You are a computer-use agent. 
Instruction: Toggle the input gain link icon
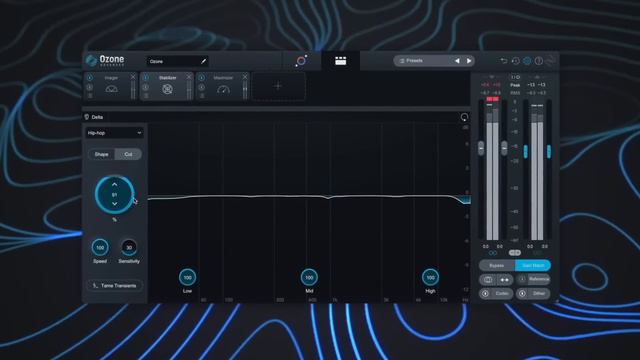pos(493,253)
